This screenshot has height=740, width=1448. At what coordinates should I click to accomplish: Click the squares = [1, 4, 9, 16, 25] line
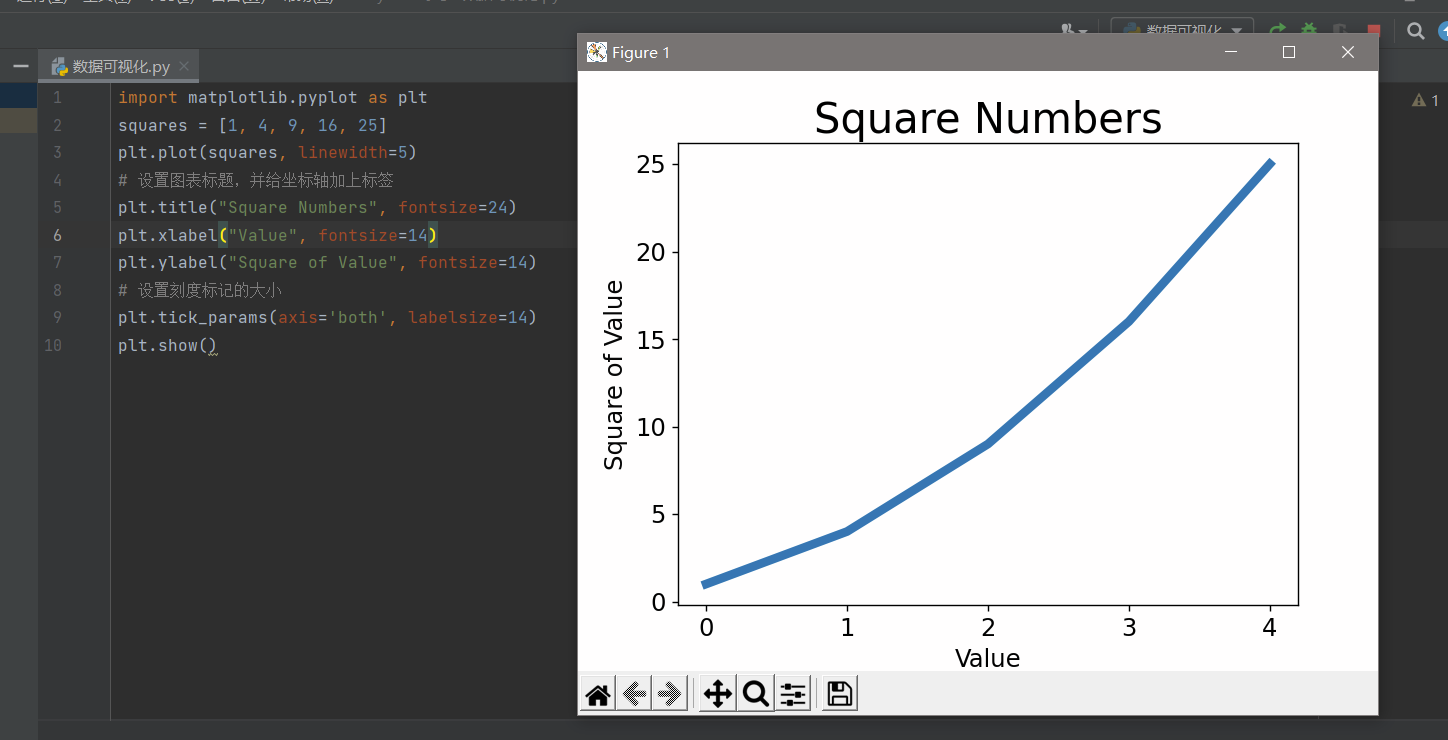coord(252,125)
